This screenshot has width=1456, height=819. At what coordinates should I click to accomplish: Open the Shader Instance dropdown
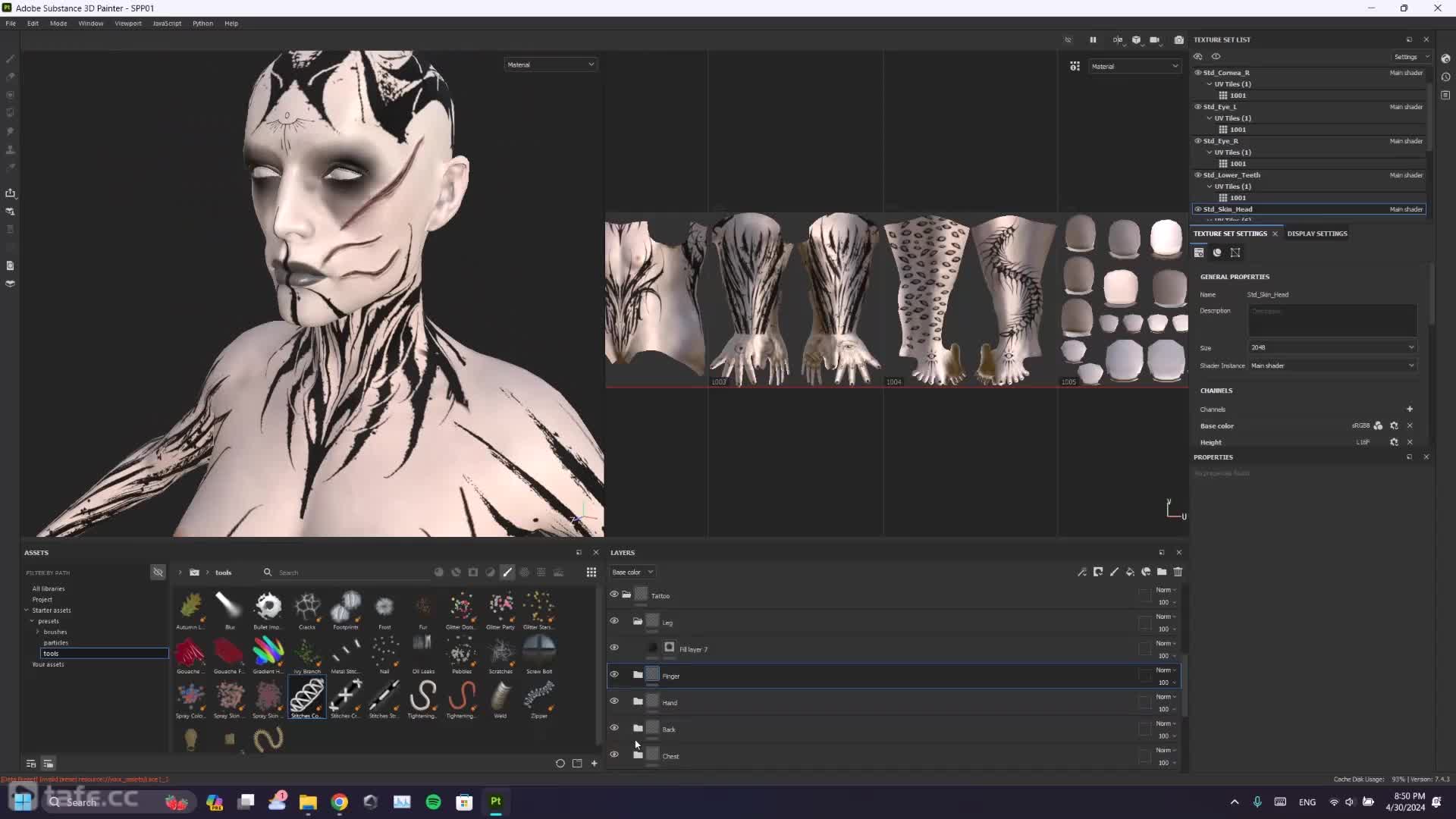tap(1332, 366)
